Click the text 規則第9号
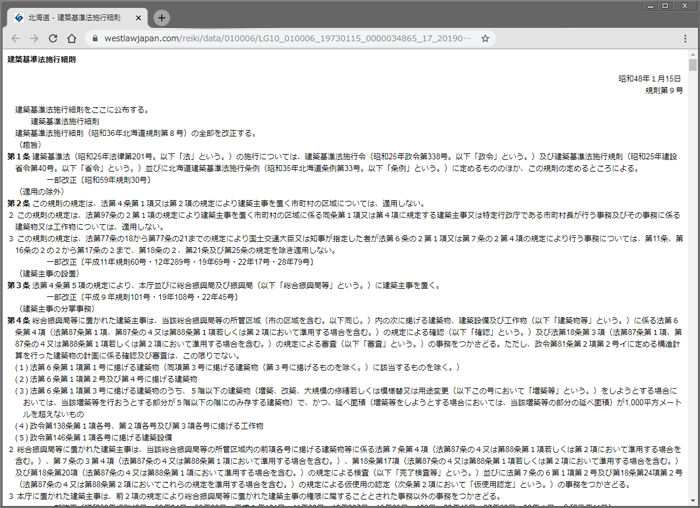The height and width of the screenshot is (508, 700). point(663,91)
